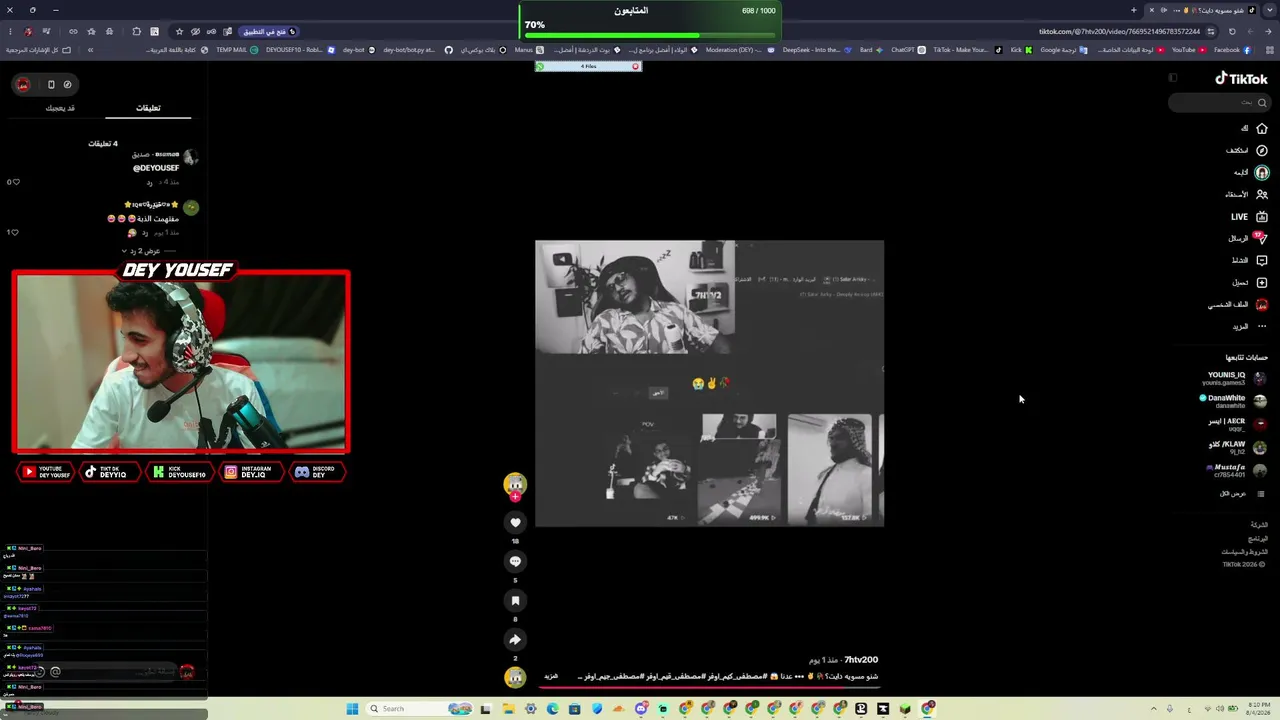Image resolution: width=1280 pixels, height=720 pixels.
Task: Open the Mustafa followed account
Action: (x=1236, y=470)
